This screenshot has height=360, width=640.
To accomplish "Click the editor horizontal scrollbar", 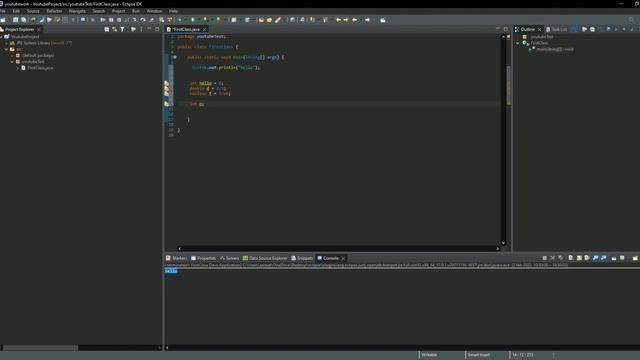I will pos(338,248).
